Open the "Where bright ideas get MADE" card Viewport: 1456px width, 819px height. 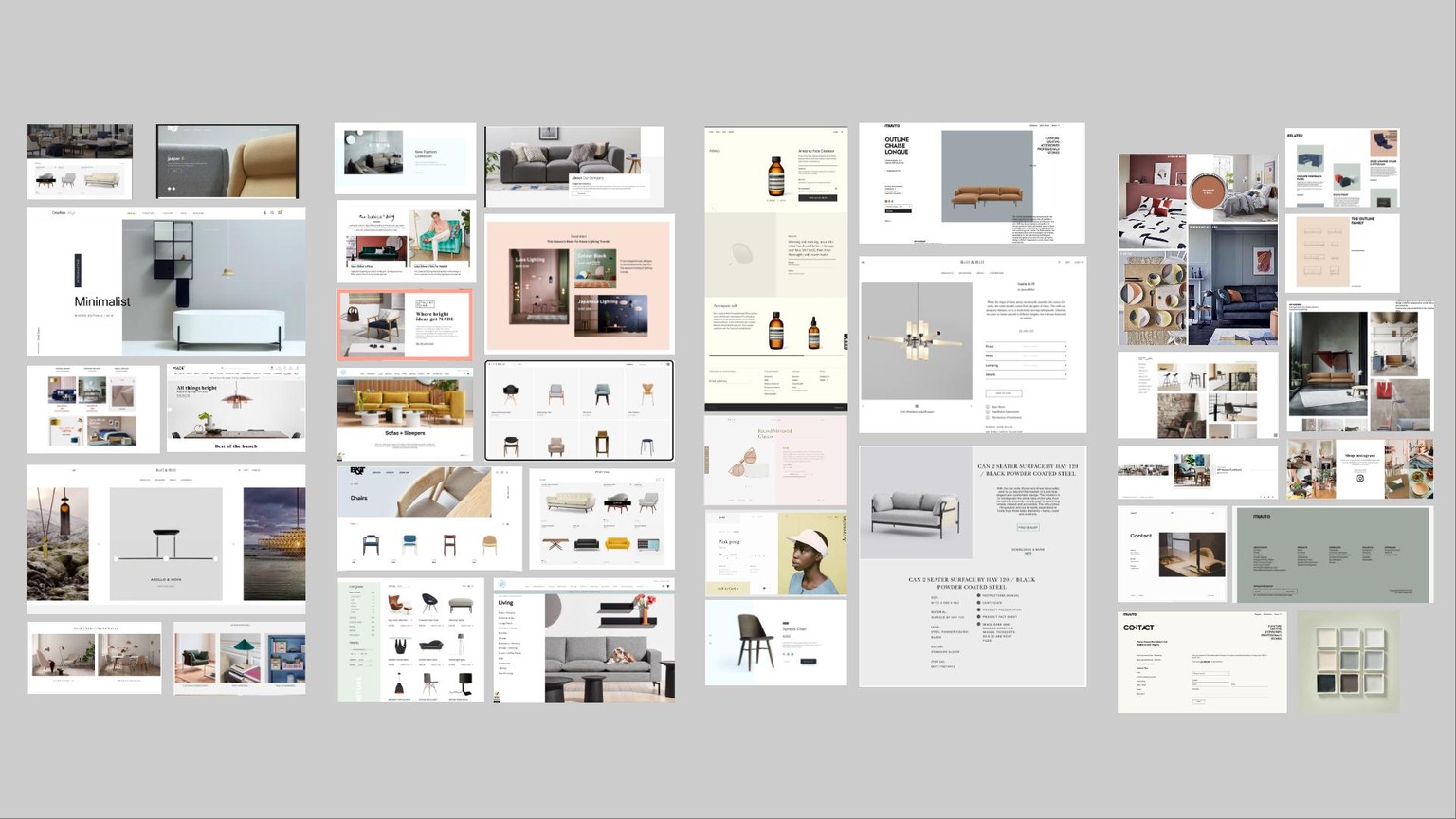(405, 325)
